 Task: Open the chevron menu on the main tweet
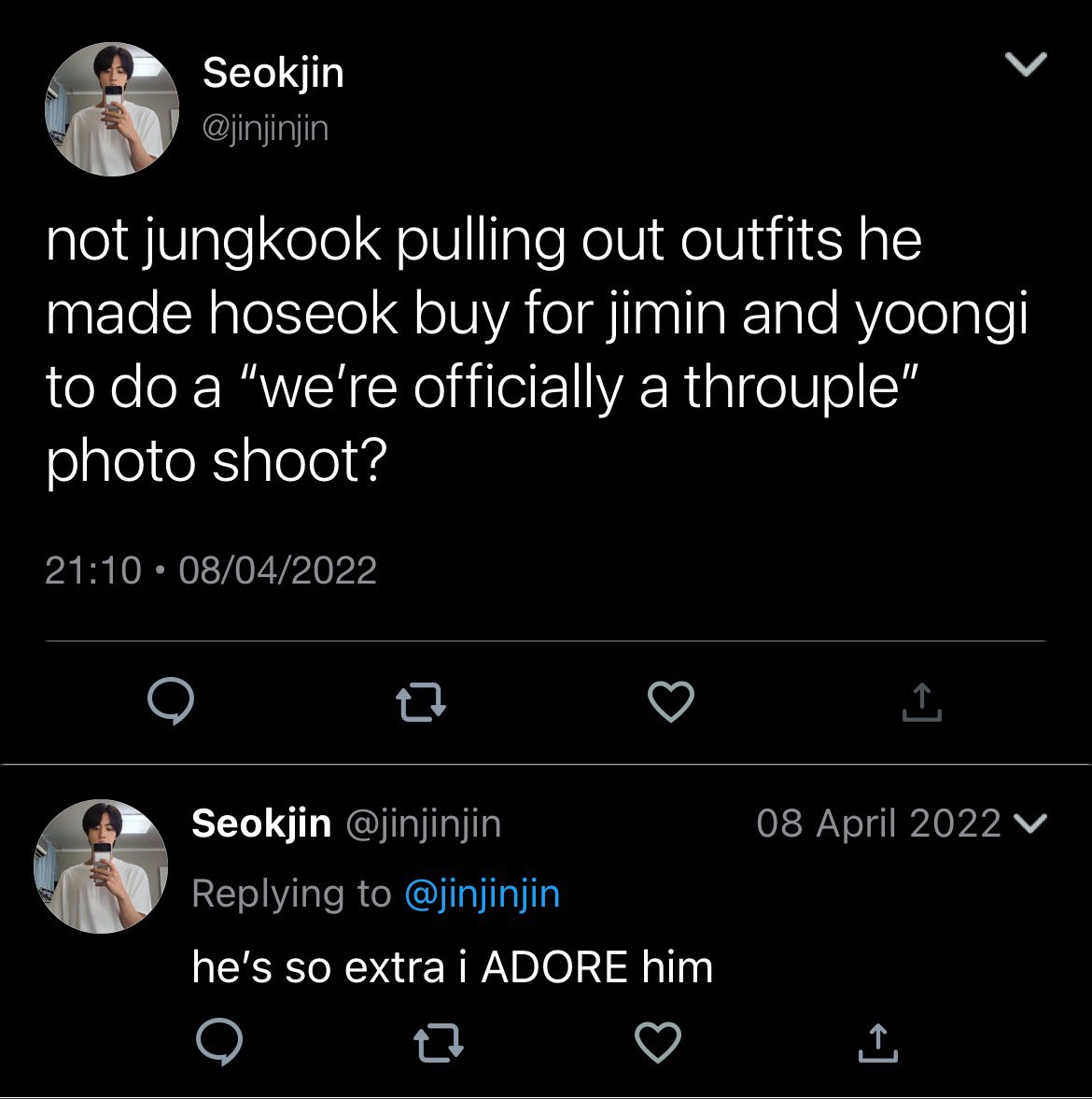[x=1026, y=63]
